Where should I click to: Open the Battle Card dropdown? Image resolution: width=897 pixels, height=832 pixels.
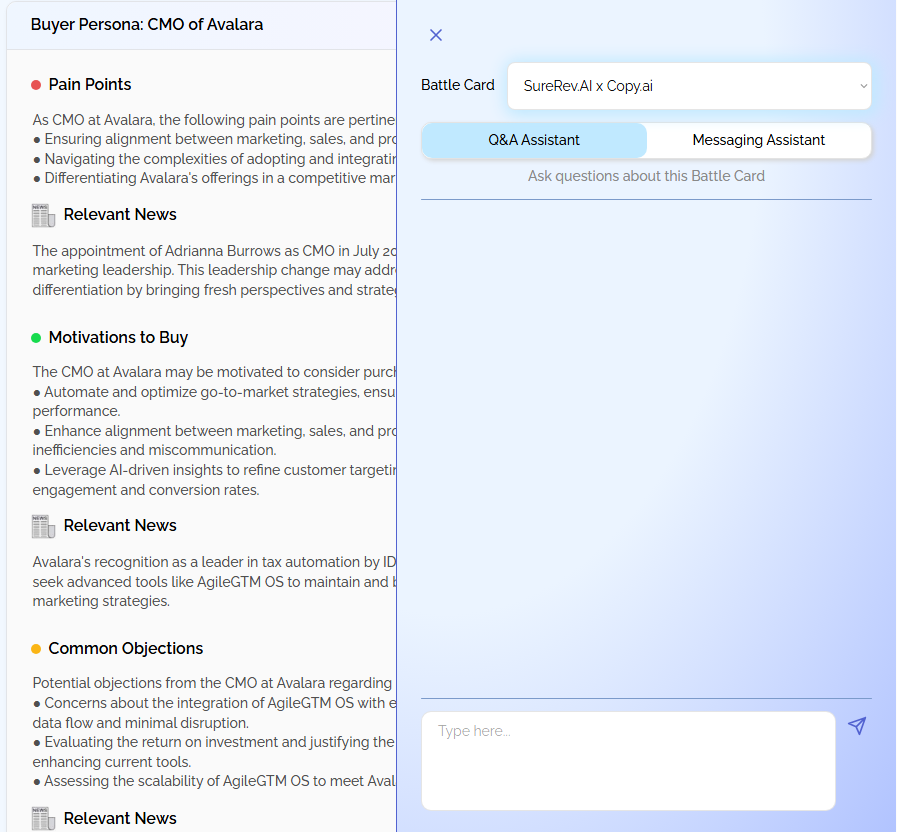click(x=689, y=86)
